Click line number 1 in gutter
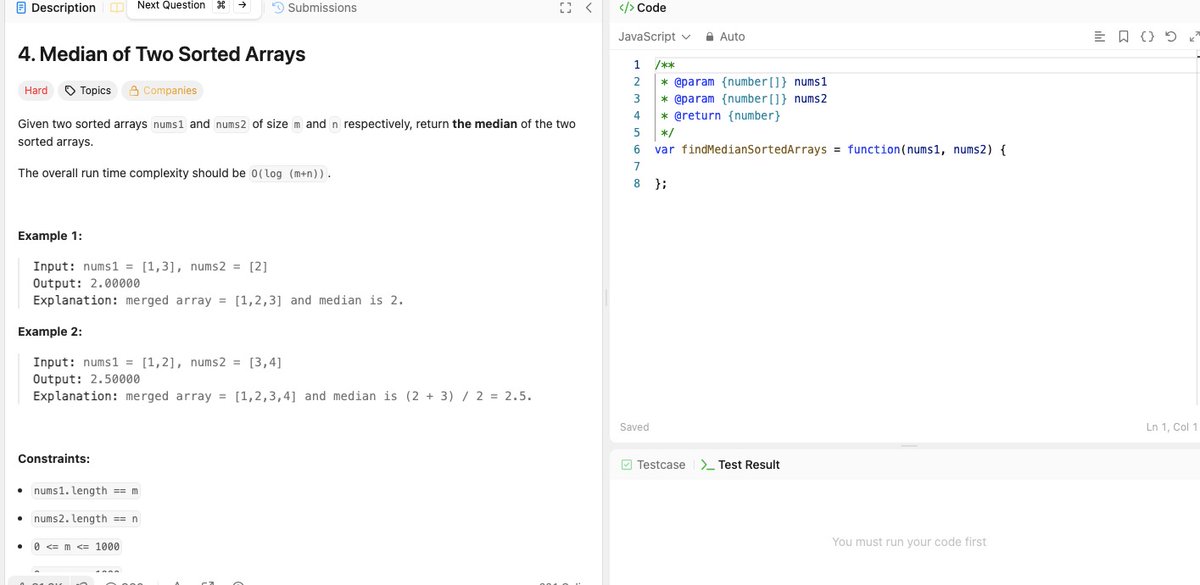Image resolution: width=1200 pixels, height=585 pixels. 636,65
